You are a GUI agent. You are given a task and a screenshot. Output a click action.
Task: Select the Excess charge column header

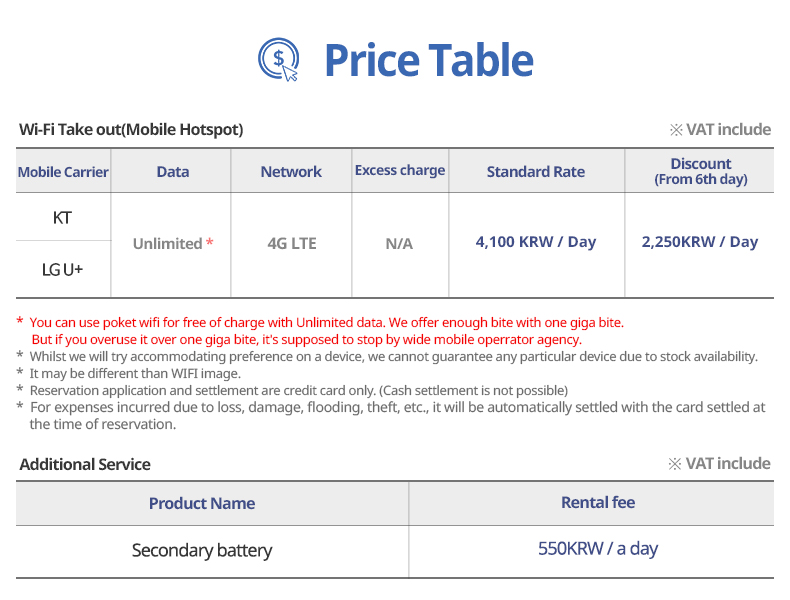(x=400, y=171)
